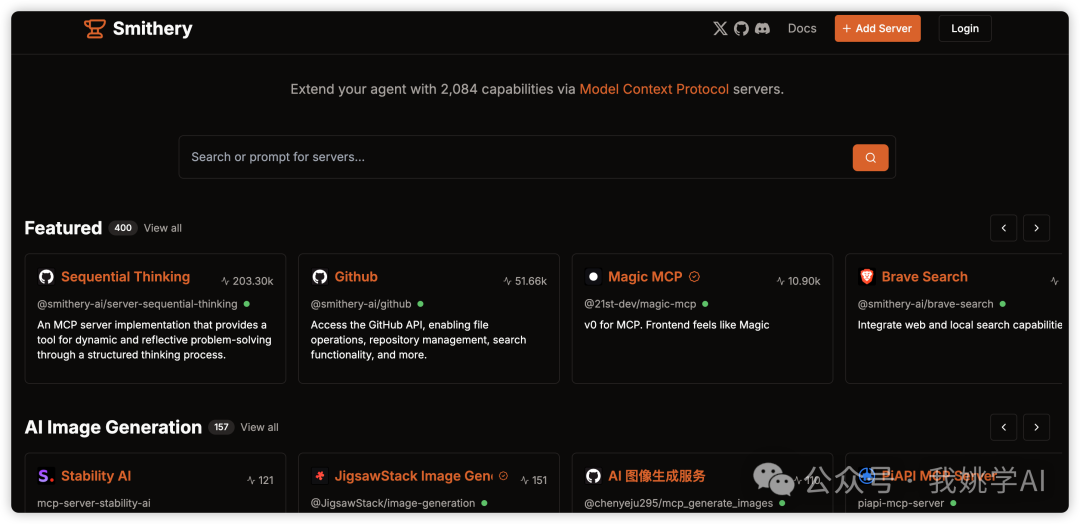The height and width of the screenshot is (524, 1080).
Task: Open the GitHub icon in header
Action: click(741, 28)
